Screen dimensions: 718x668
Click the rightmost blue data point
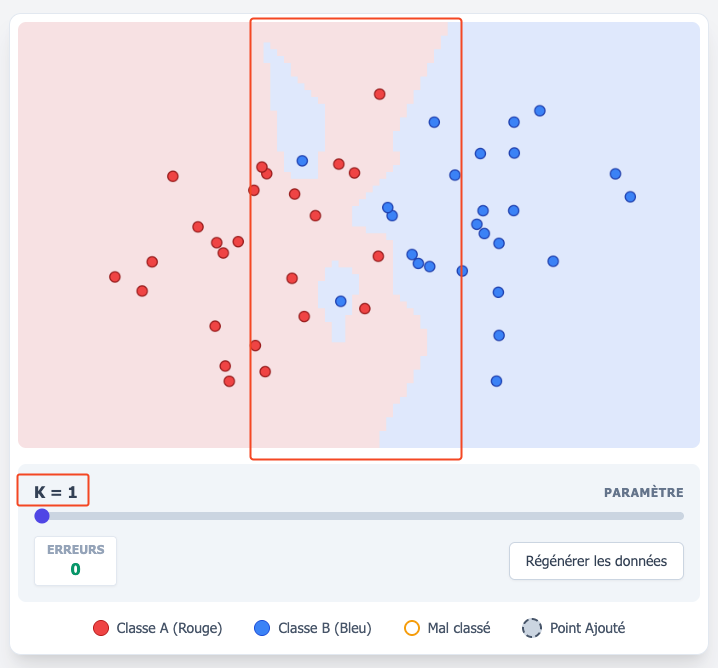point(630,197)
